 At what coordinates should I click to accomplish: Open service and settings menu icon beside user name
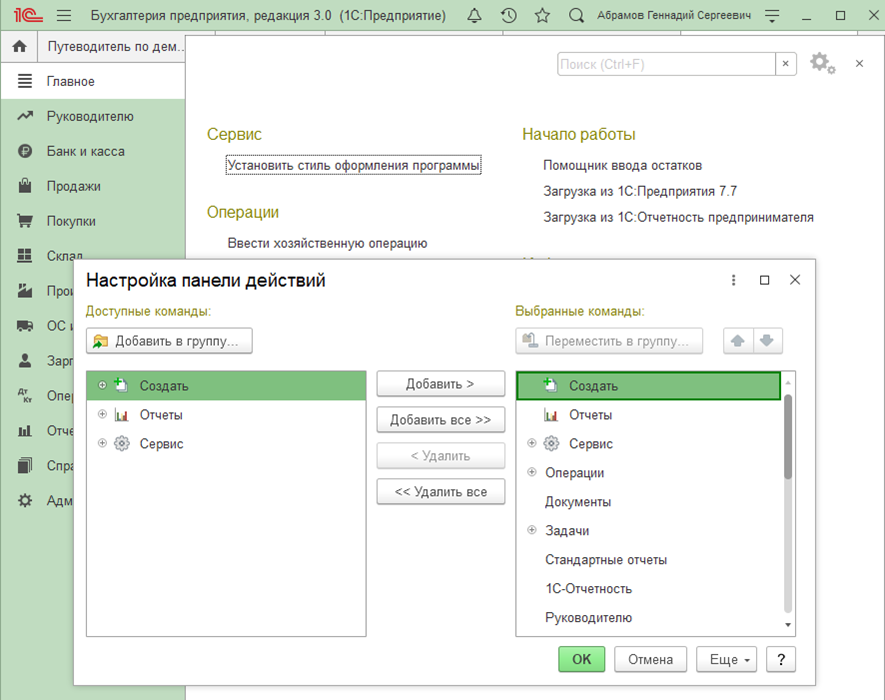point(772,15)
